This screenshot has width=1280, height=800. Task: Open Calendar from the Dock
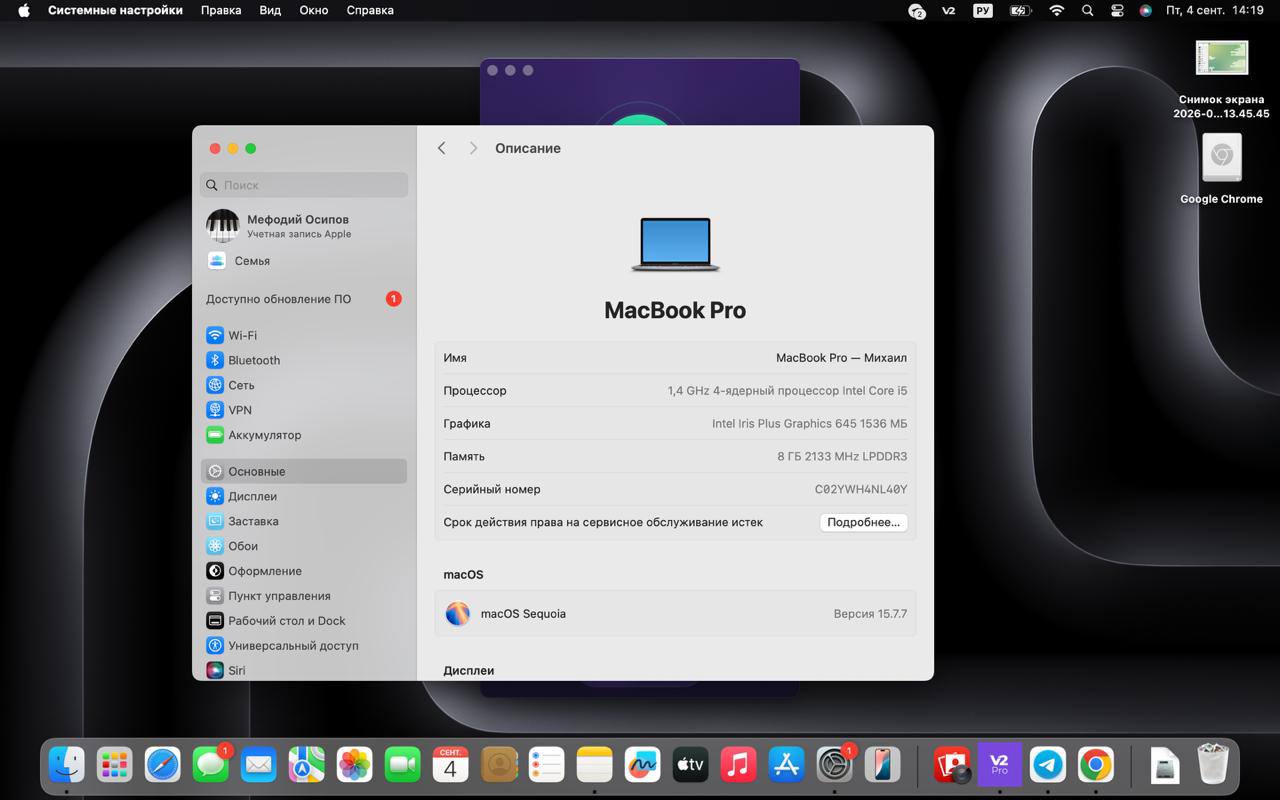(x=451, y=765)
